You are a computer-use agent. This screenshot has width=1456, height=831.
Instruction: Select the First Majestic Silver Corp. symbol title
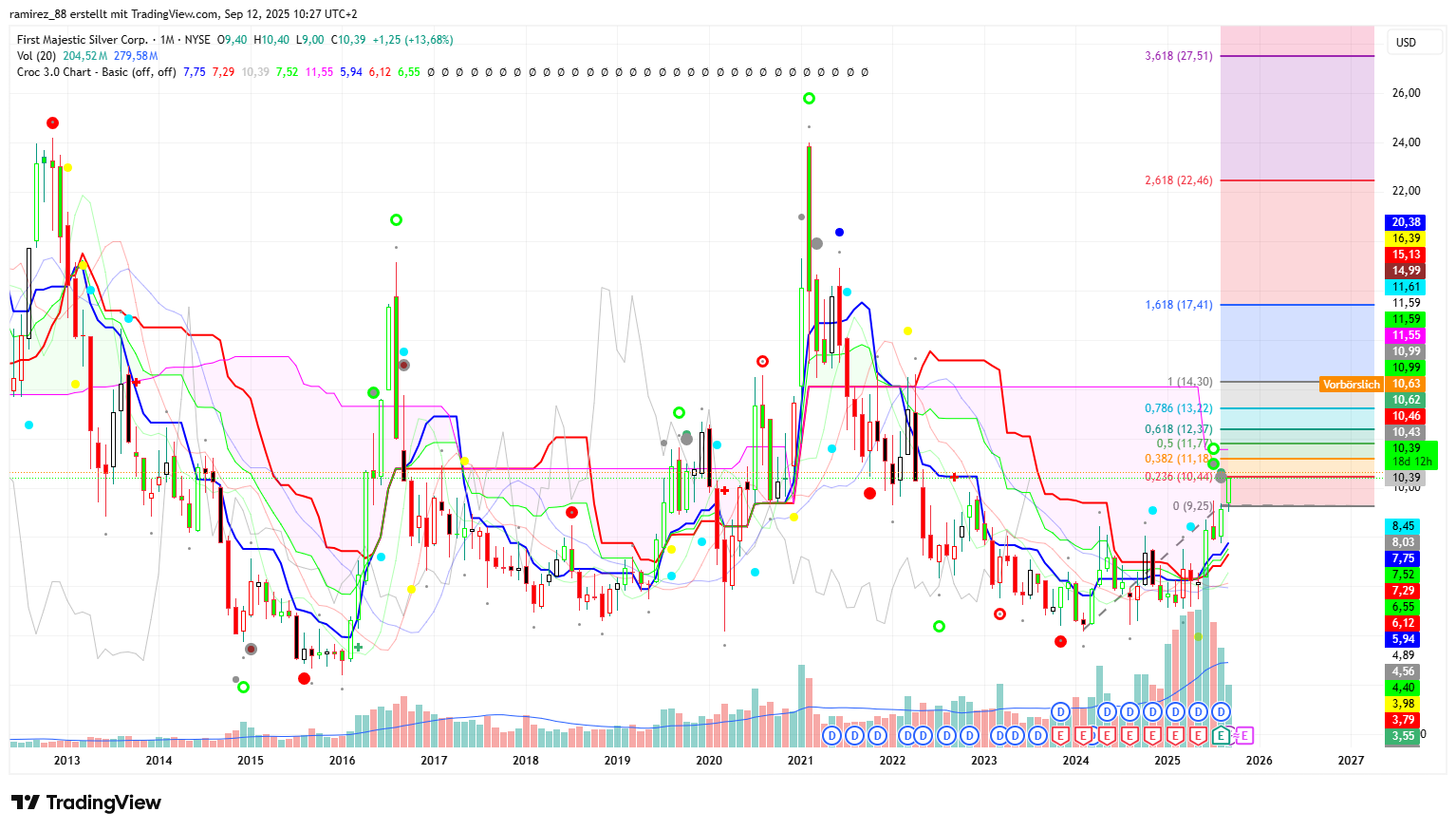coord(83,40)
